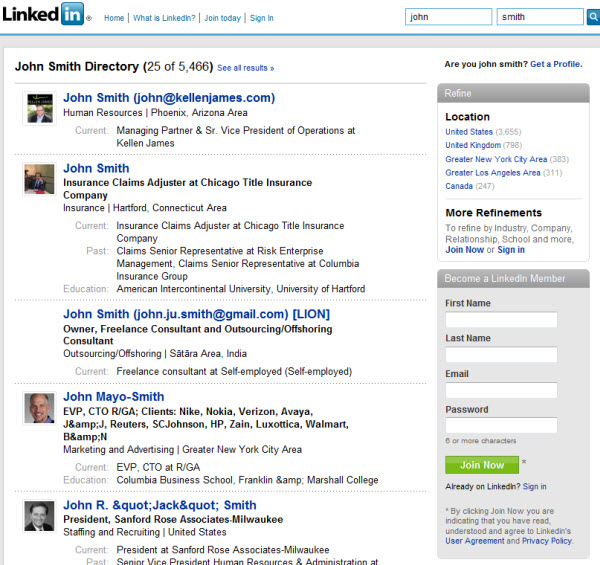Click Sign in under More Refinements
The height and width of the screenshot is (565, 600).
tap(511, 250)
